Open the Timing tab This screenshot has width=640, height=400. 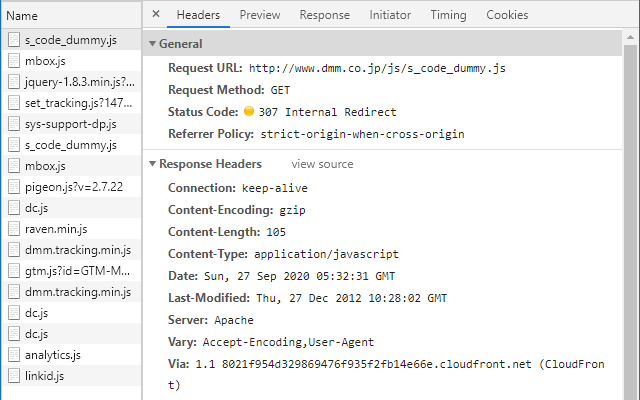coord(448,15)
